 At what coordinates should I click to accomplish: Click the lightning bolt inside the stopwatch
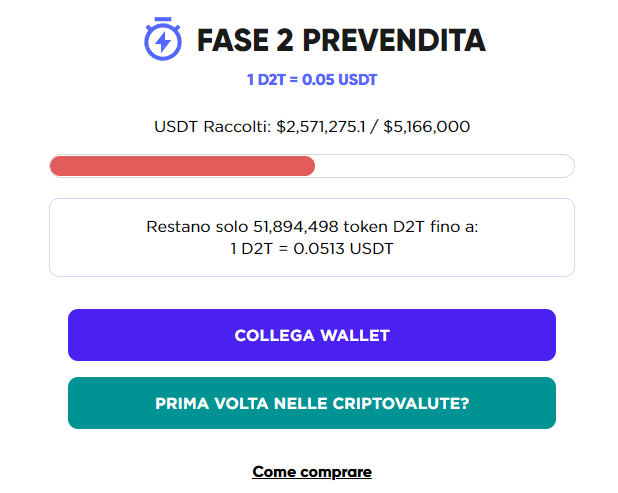(x=163, y=42)
